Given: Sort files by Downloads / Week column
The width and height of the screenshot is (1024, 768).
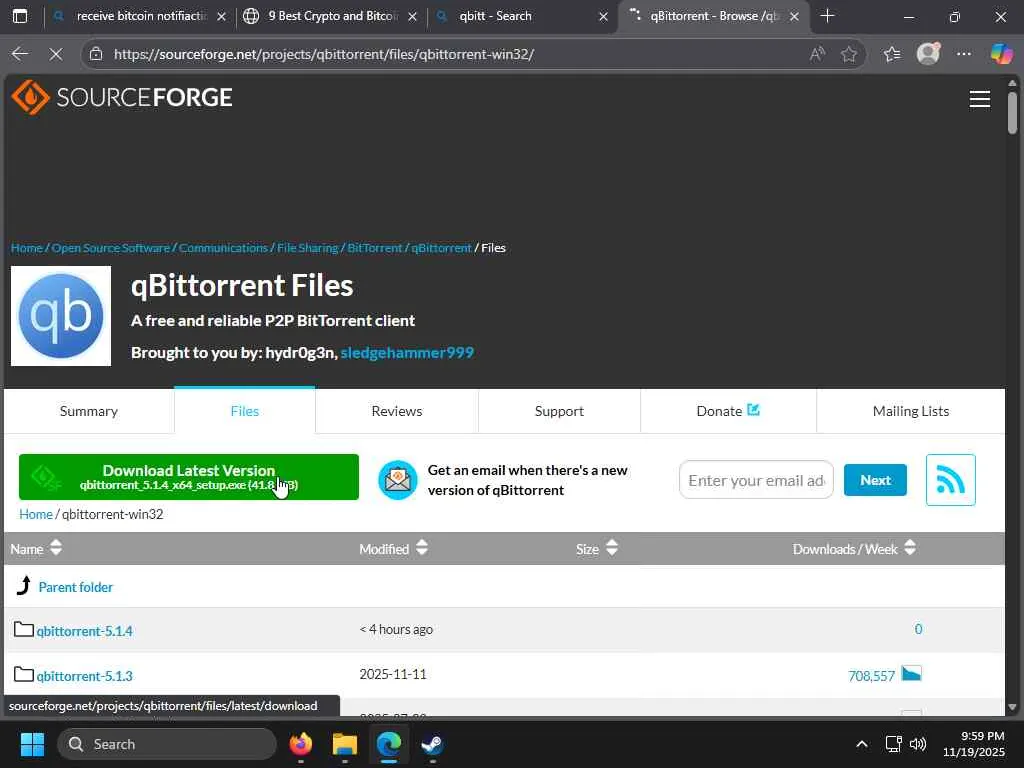Looking at the screenshot, I should 854,549.
